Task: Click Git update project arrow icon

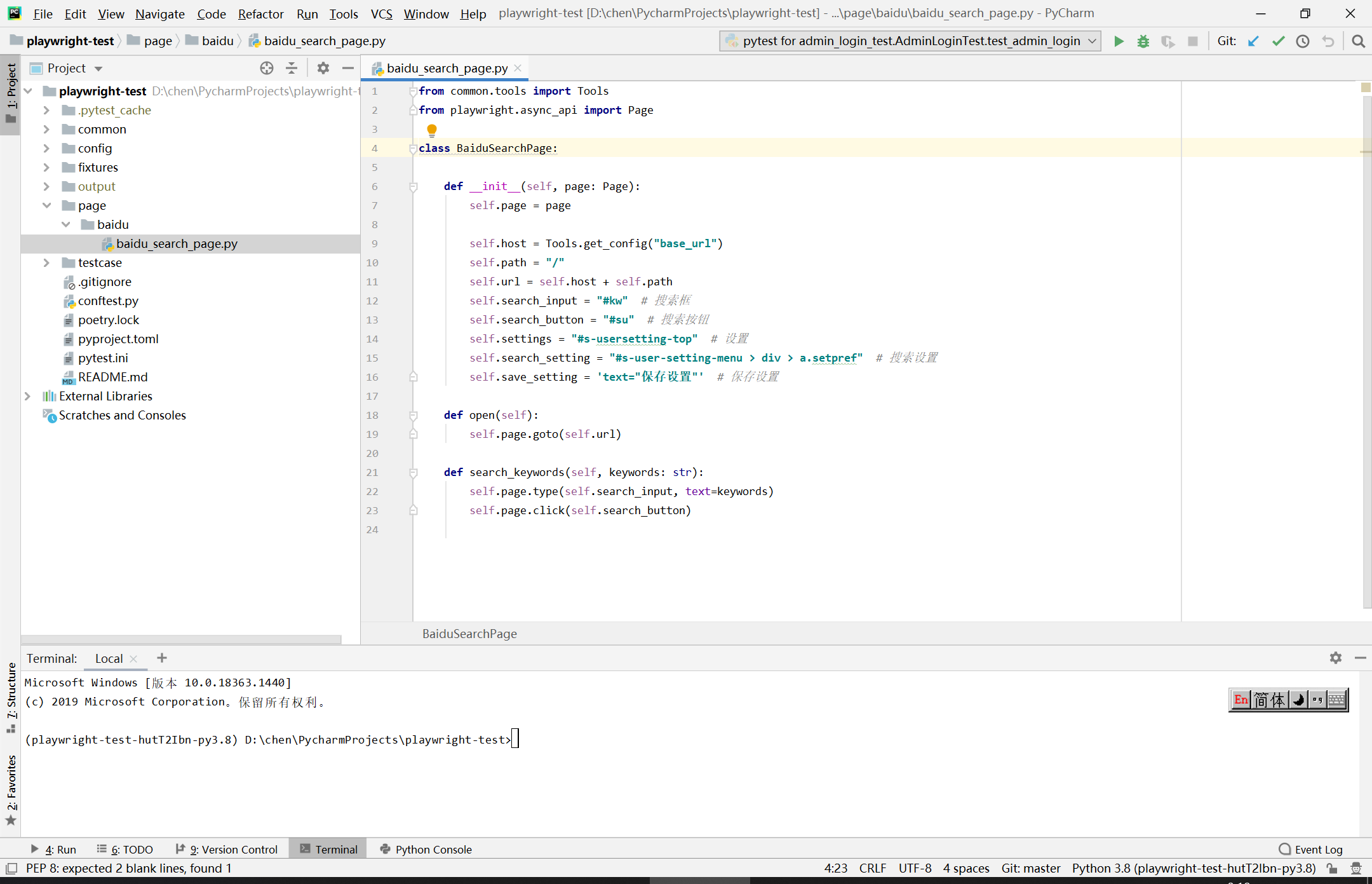Action: point(1253,41)
